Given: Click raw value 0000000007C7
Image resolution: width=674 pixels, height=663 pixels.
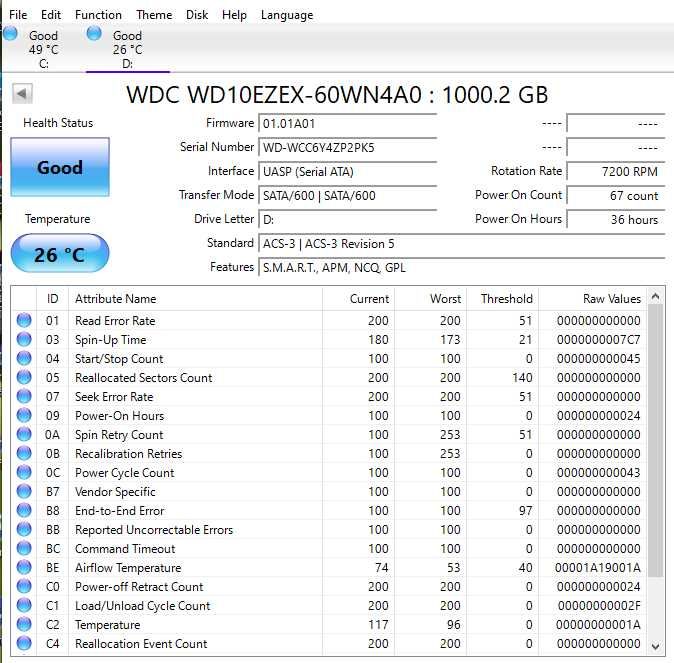Looking at the screenshot, I should point(598,340).
